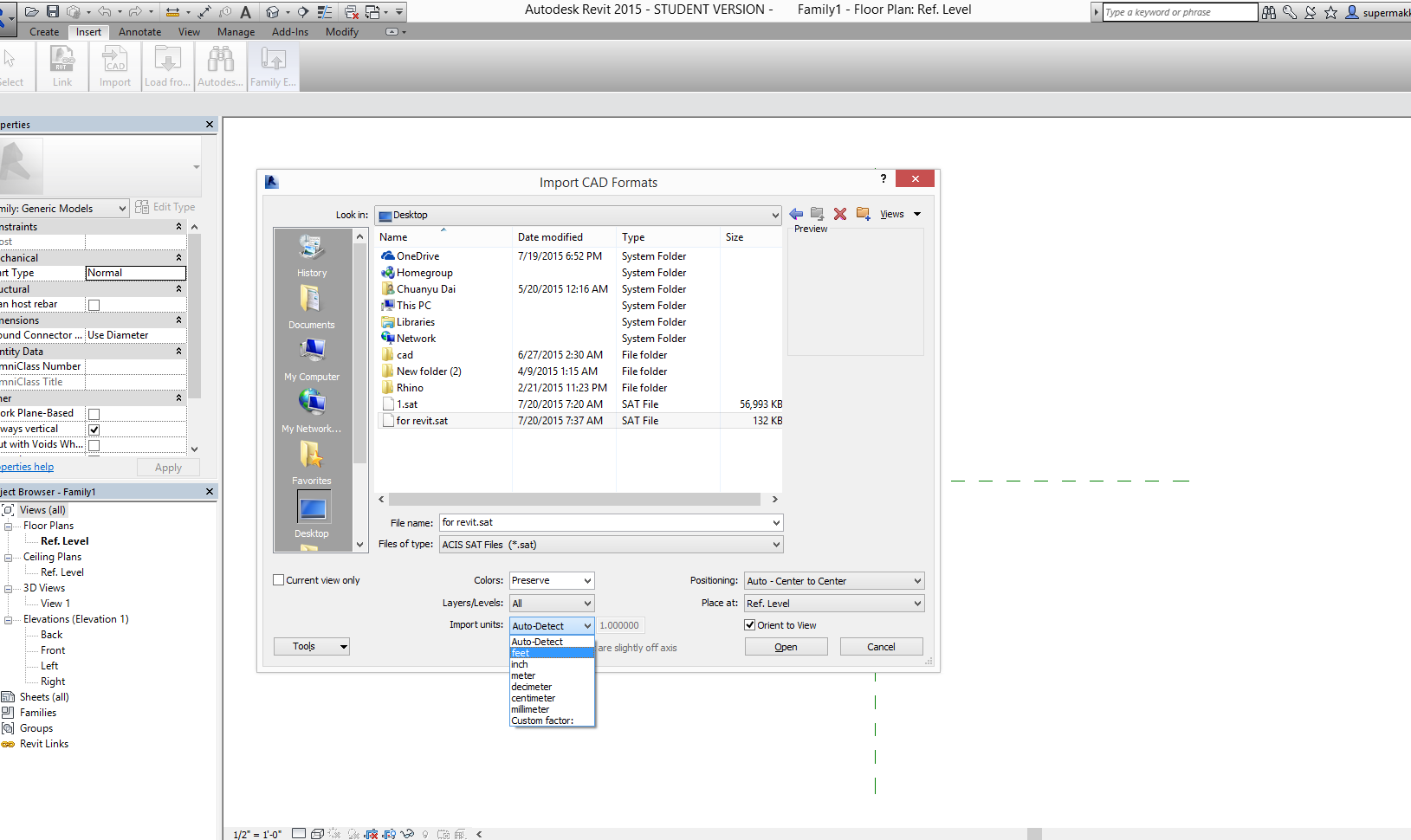This screenshot has width=1411, height=840.
Task: Click the Redo arrow icon
Action: coord(135,11)
